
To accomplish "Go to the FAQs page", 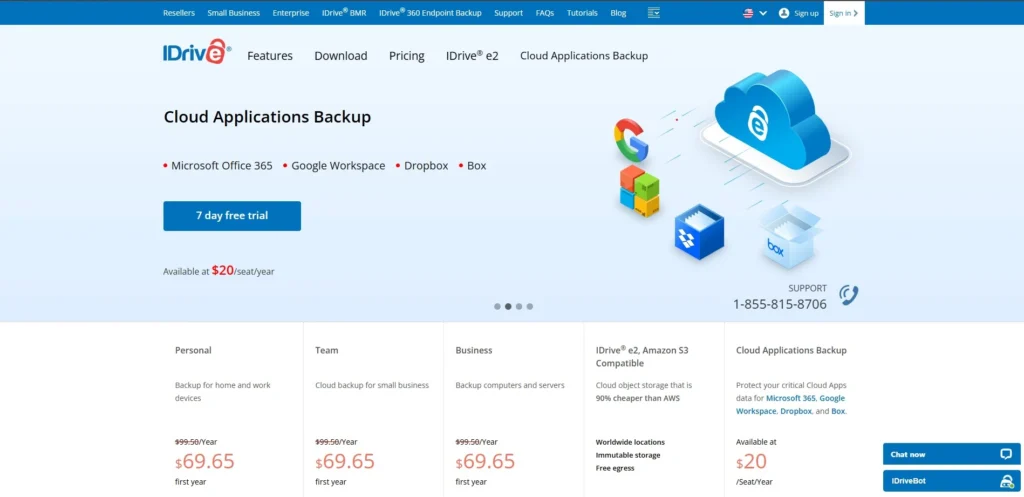I will tap(545, 12).
